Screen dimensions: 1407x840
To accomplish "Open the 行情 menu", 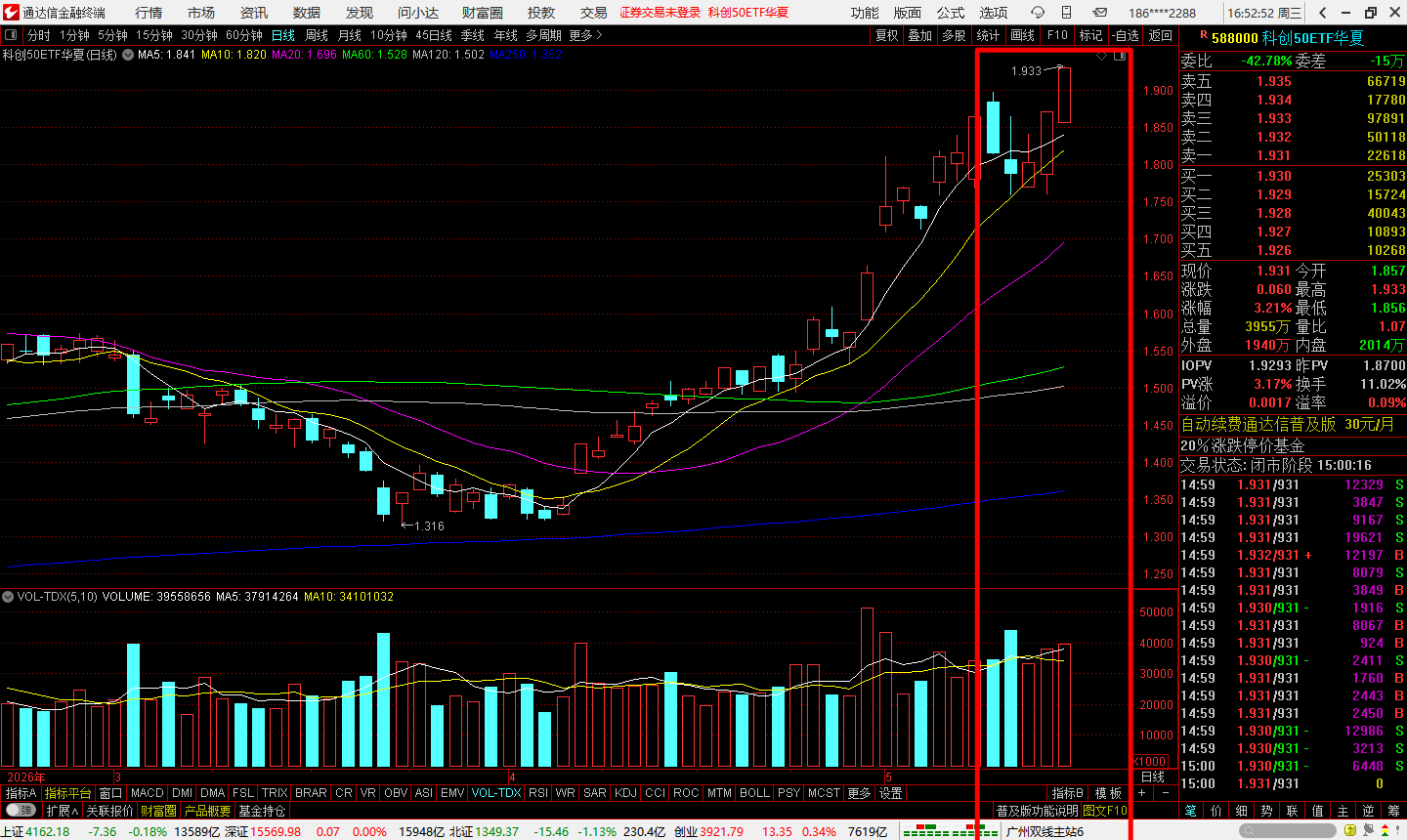I will pos(149,13).
